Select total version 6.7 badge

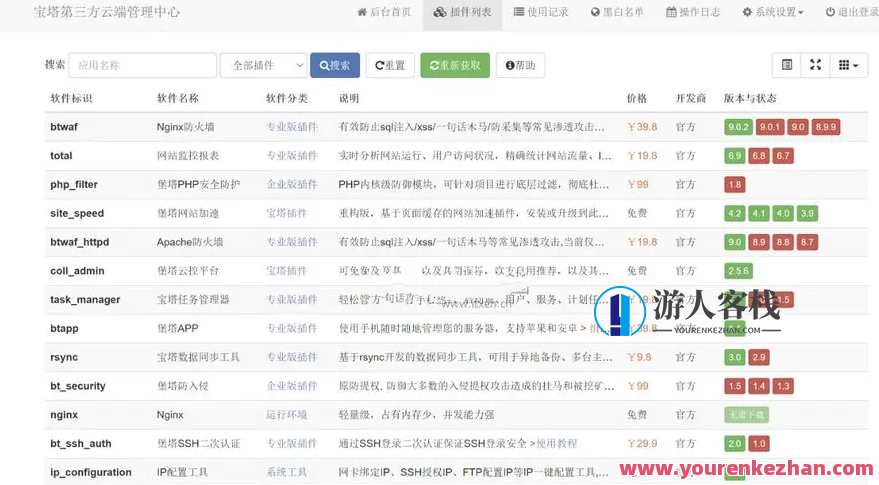[783, 156]
